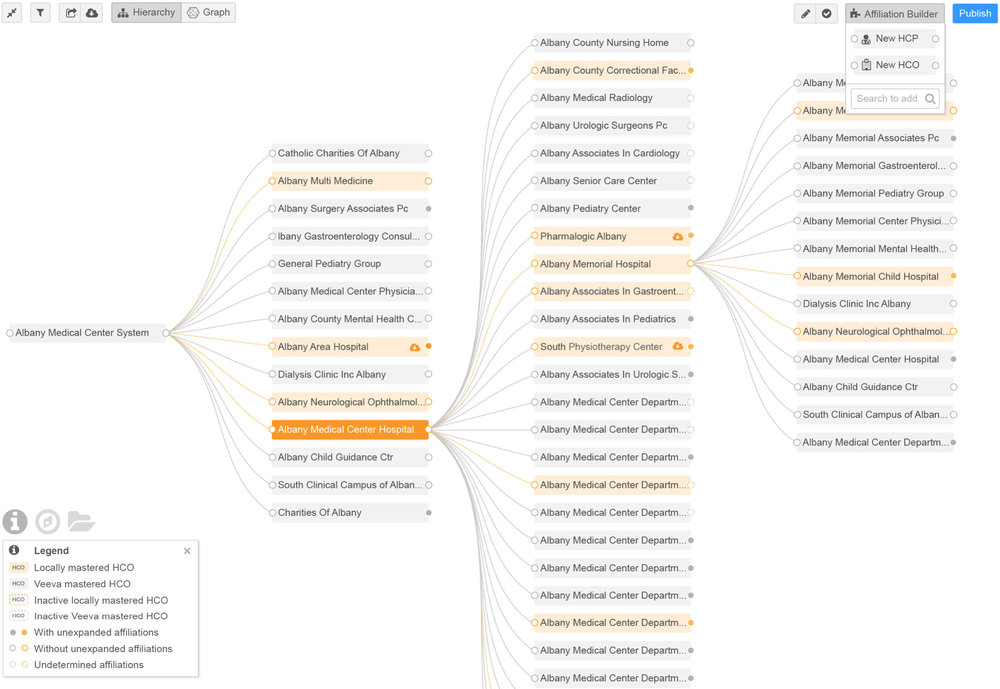The width and height of the screenshot is (1000, 689).
Task: Click cloud icon on South Physiotherapy Center
Action: click(x=678, y=346)
